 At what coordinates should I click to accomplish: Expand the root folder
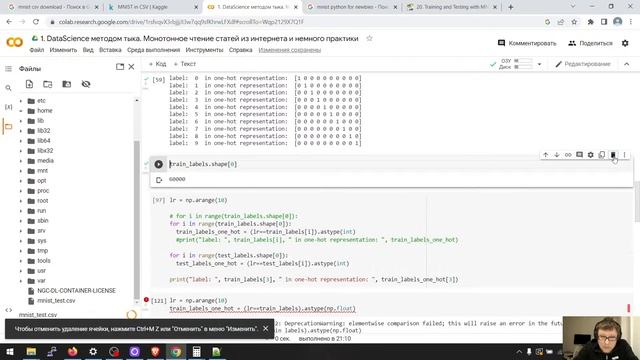[21, 201]
